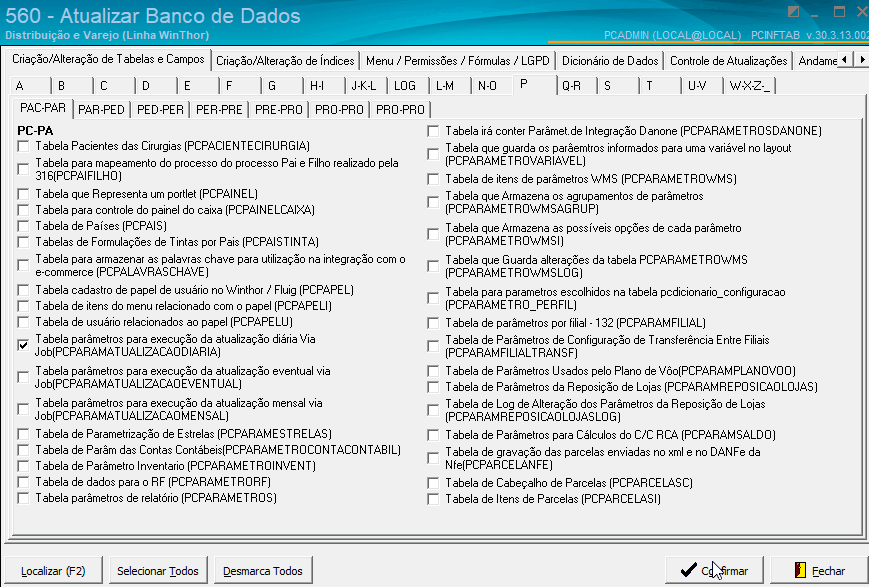Select the PAC-PAR sub-tab
Image resolution: width=869 pixels, height=587 pixels.
43,108
